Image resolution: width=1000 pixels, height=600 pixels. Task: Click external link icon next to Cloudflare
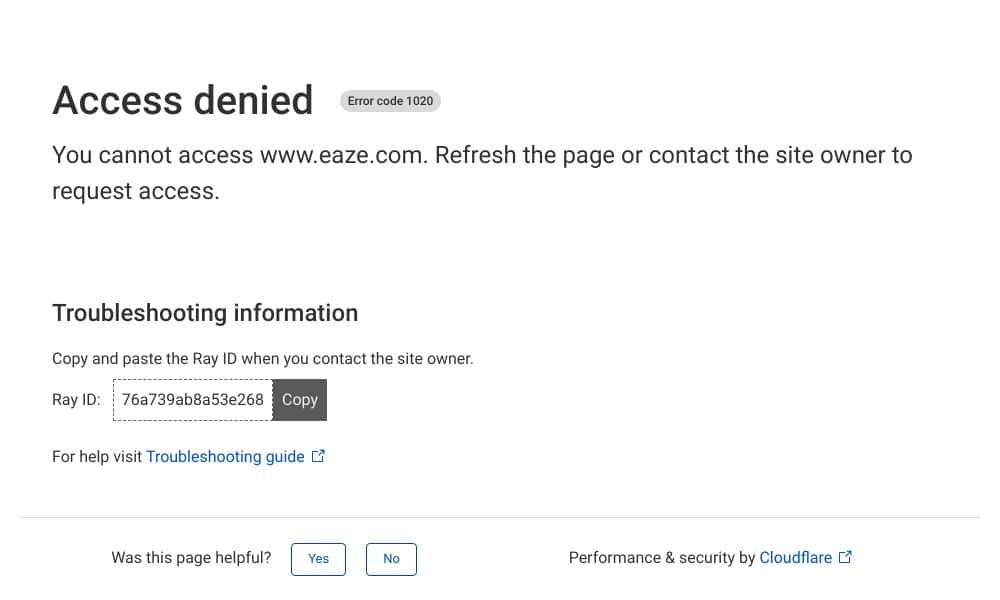pyautogui.click(x=845, y=557)
